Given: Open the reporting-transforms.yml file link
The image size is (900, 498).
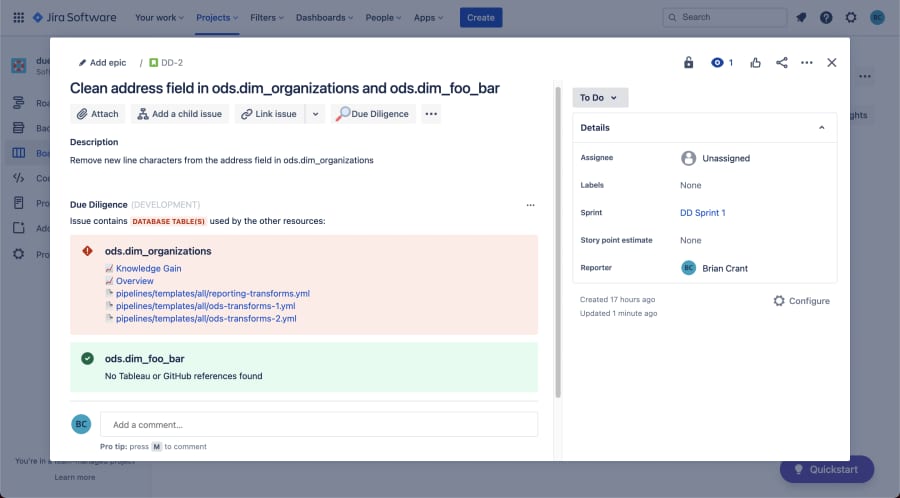Looking at the screenshot, I should [x=213, y=293].
